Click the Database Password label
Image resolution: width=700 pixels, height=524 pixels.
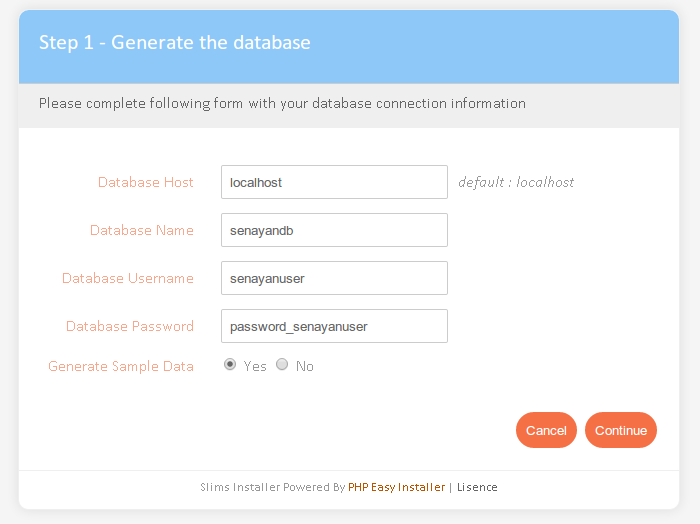(x=129, y=326)
